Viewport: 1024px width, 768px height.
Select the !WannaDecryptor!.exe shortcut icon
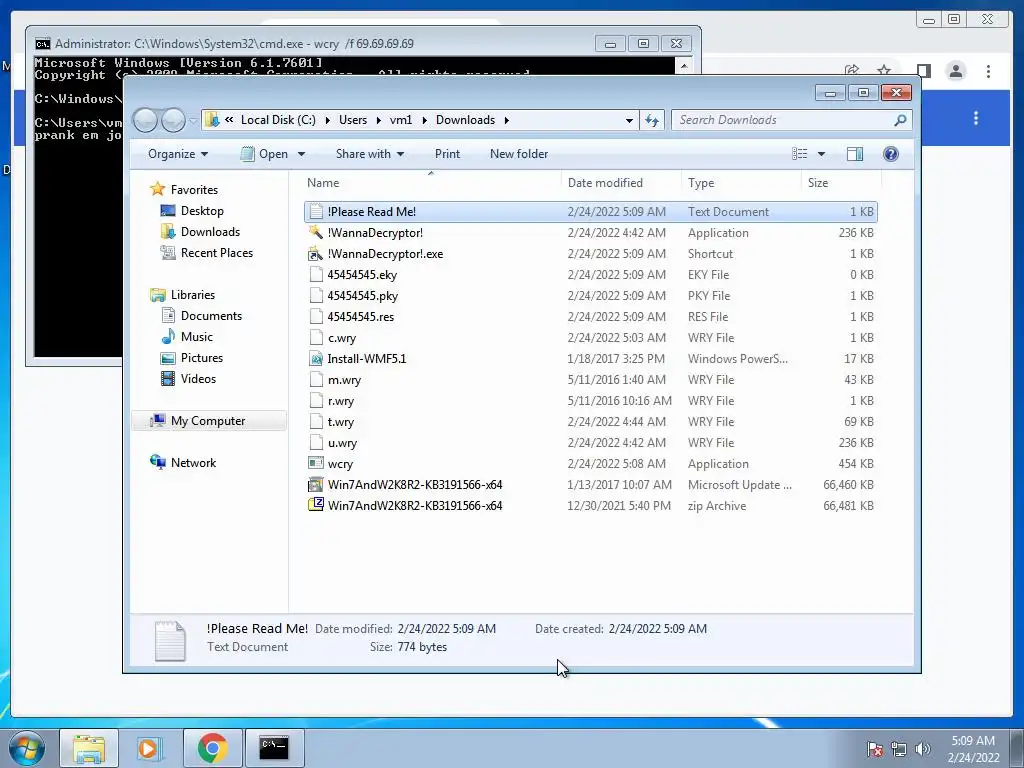point(316,253)
